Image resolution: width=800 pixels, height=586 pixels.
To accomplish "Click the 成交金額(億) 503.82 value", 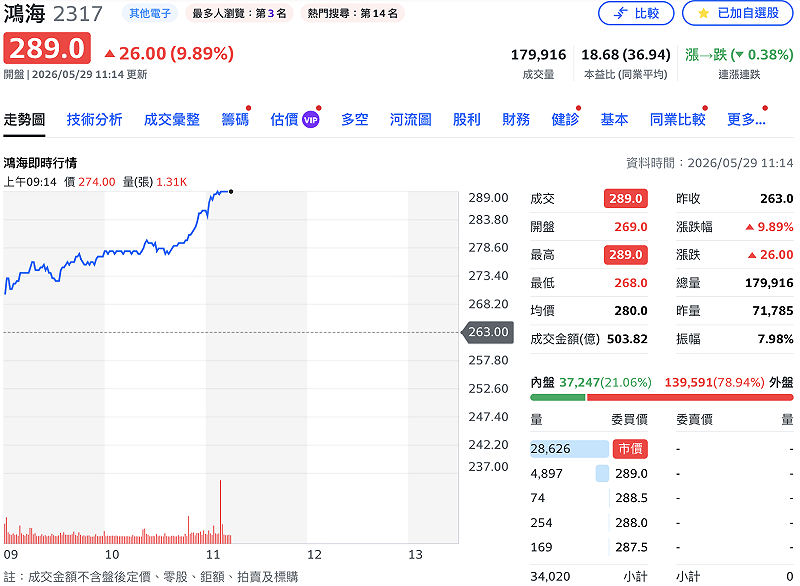I will click(x=627, y=339).
